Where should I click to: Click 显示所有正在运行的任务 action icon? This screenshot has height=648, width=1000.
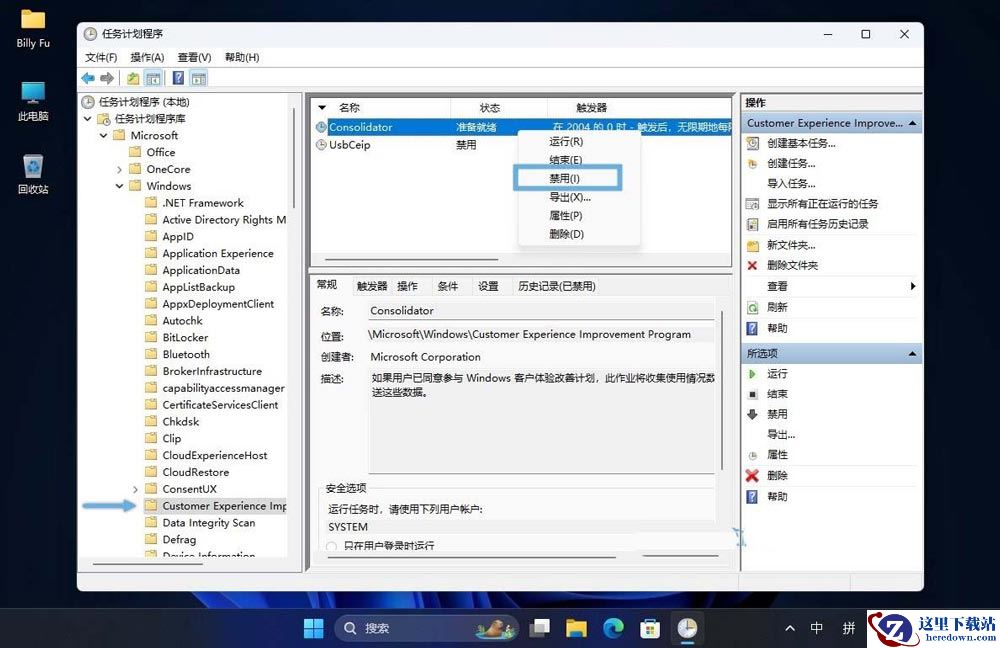[753, 204]
